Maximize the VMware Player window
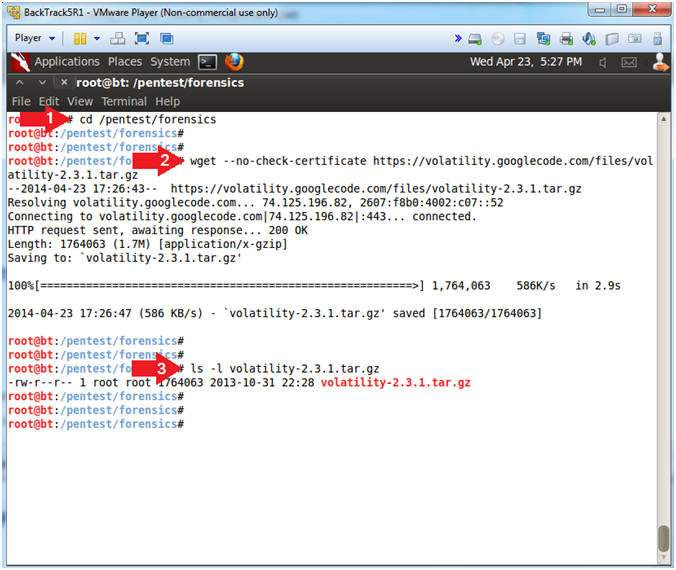Viewport: 676px width, 570px height. tap(622, 9)
